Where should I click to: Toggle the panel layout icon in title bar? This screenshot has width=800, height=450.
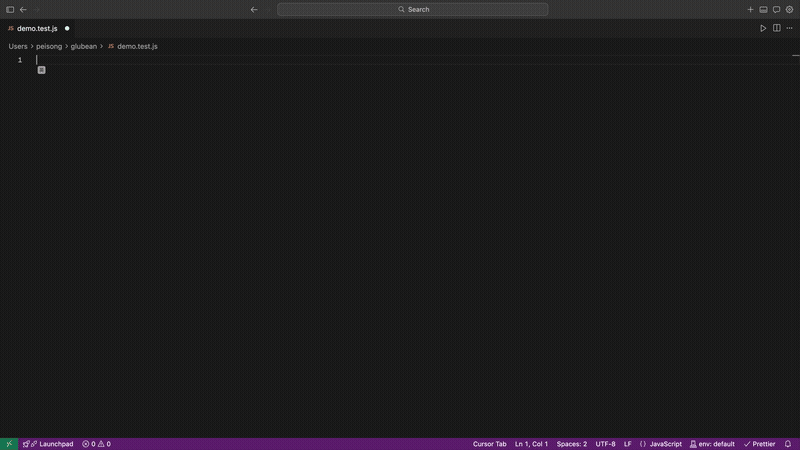click(763, 9)
